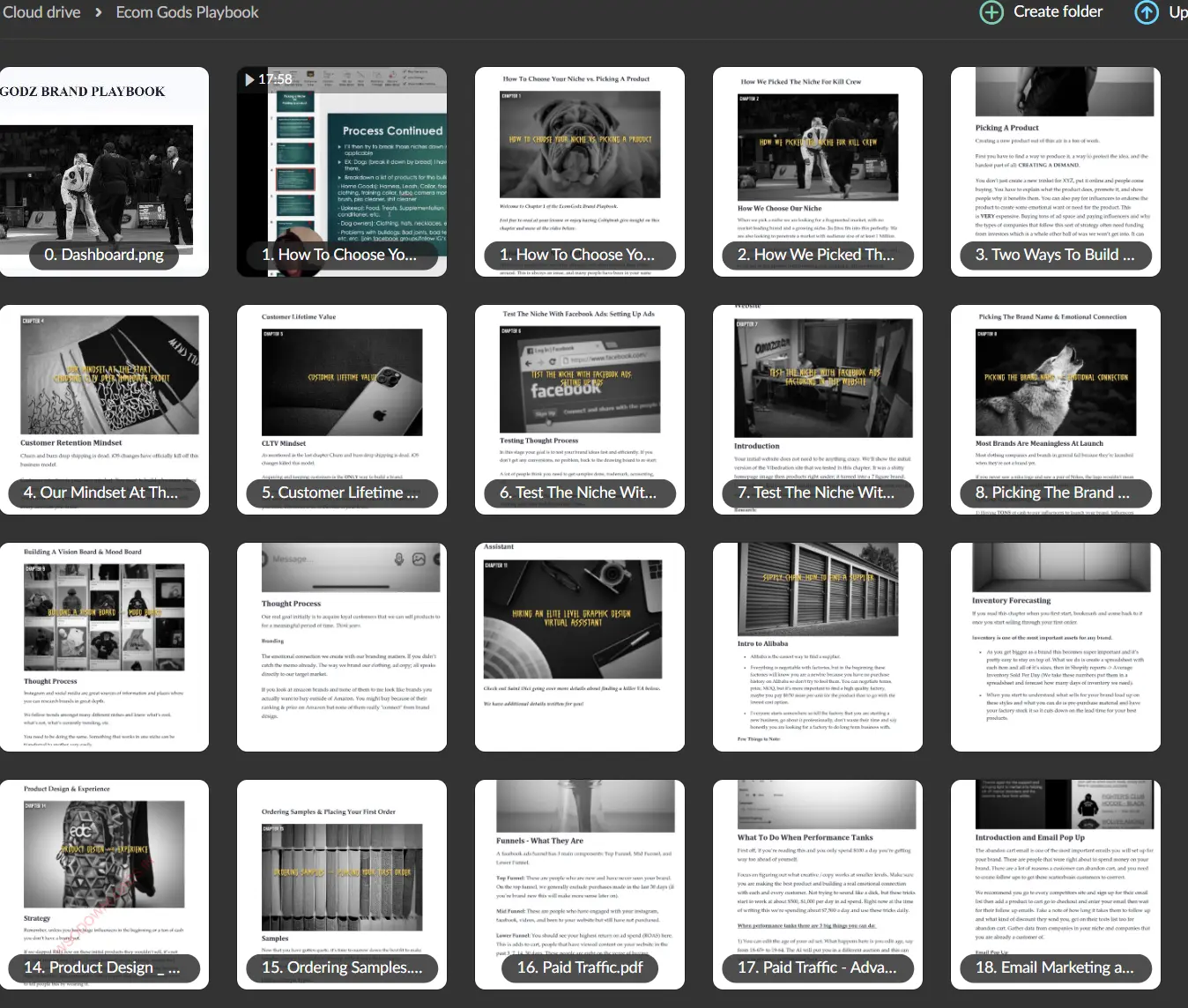The height and width of the screenshot is (1008, 1188).
Task: Open the 2. How We Picked Th... file
Action: pos(818,172)
